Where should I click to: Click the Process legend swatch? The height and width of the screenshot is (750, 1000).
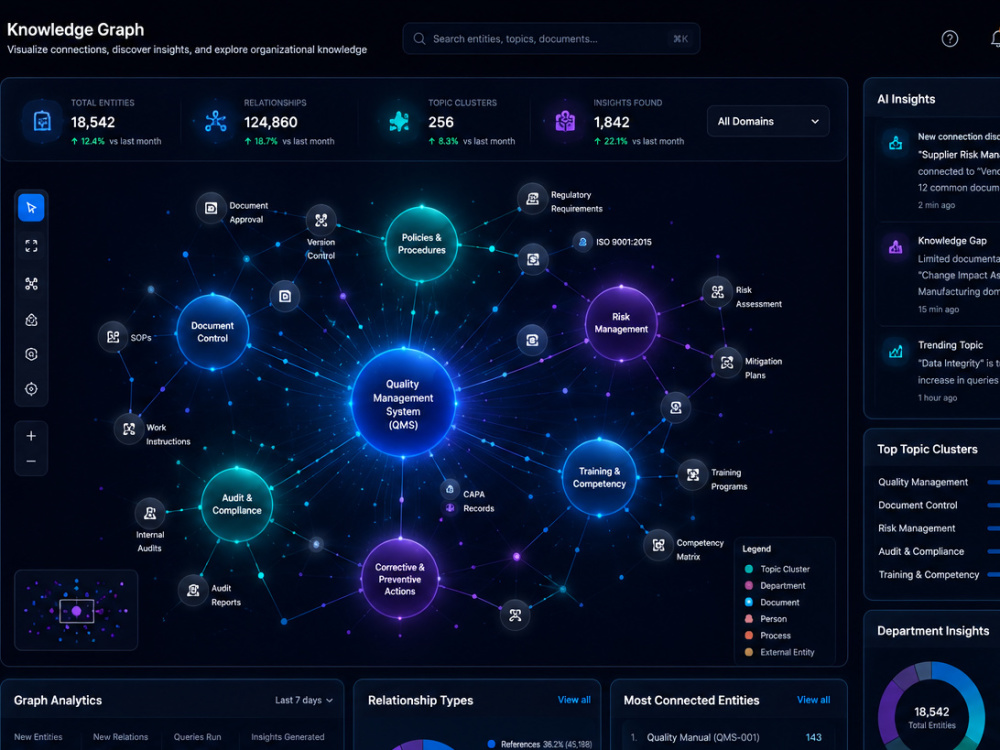(749, 635)
